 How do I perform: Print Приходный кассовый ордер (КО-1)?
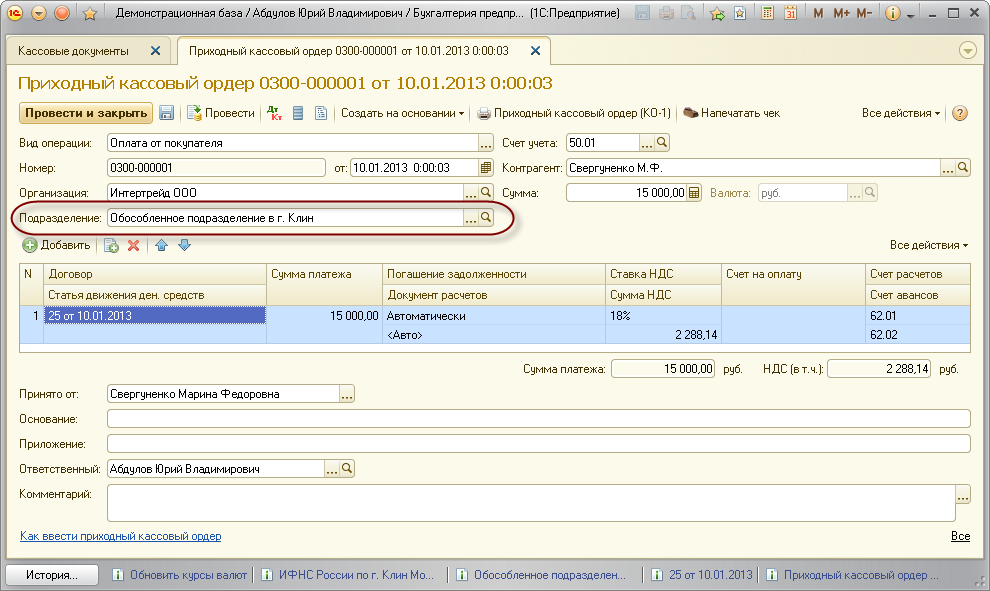point(574,113)
